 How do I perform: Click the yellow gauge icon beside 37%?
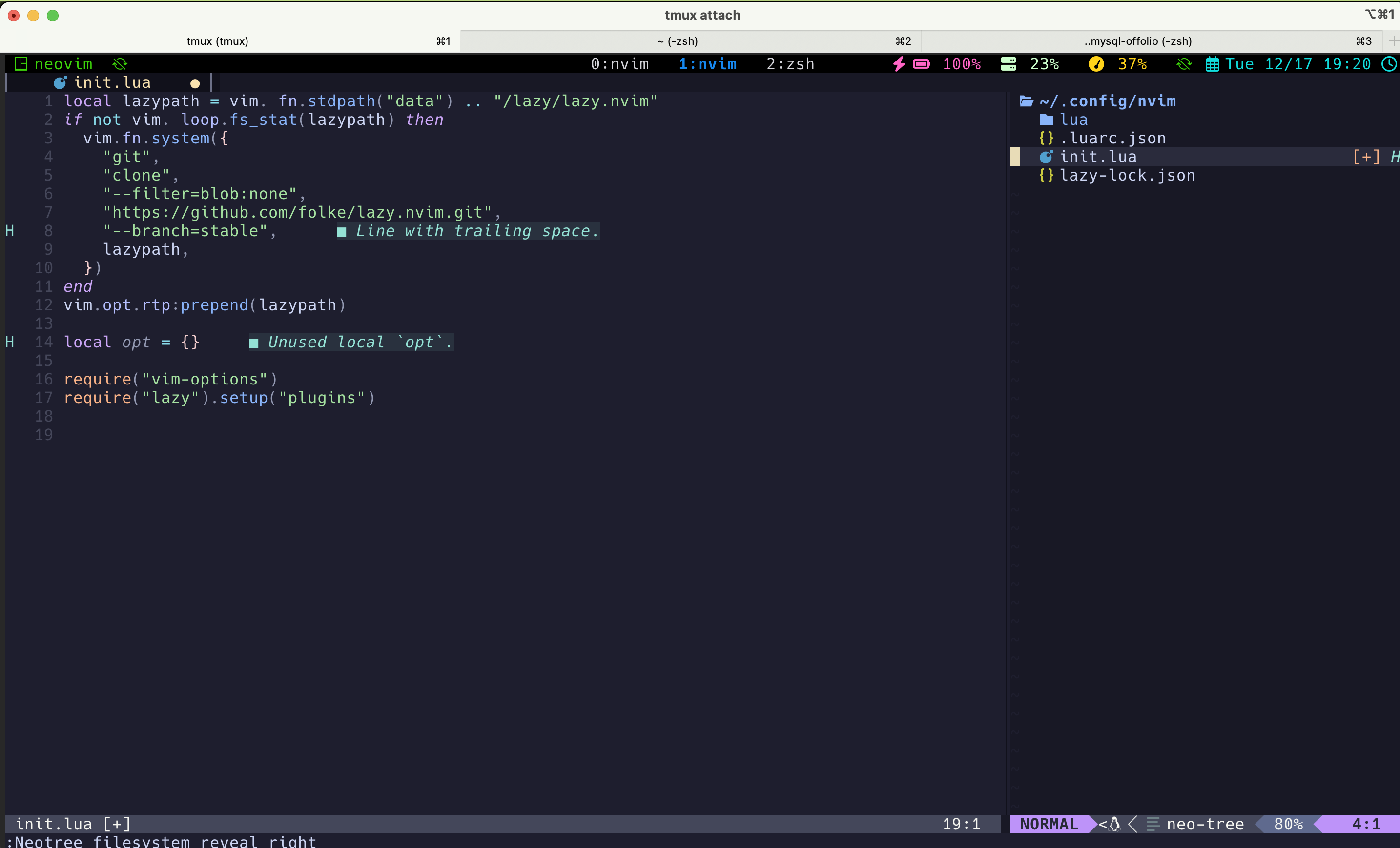tap(1096, 64)
